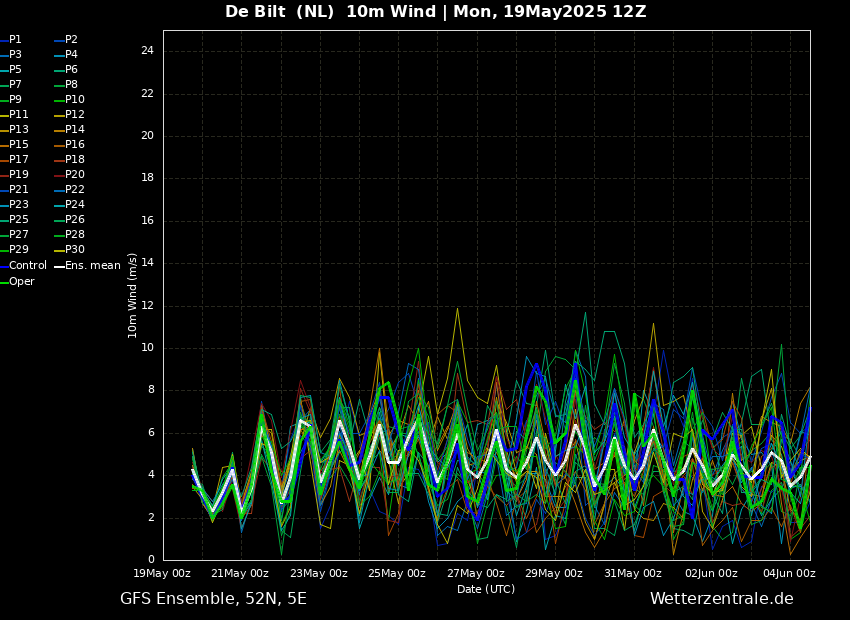The width and height of the screenshot is (850, 620).
Task: Click the y-axis value 20
Action: coord(147,136)
